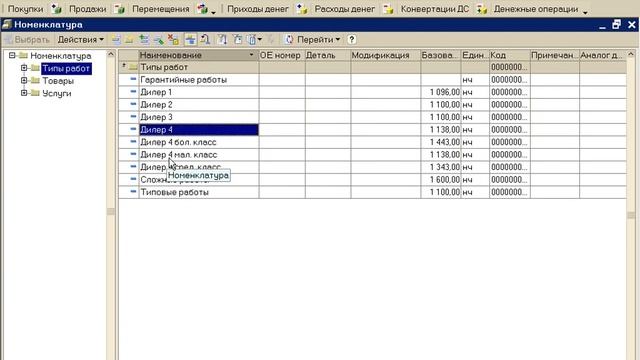The width and height of the screenshot is (640, 360).
Task: Expand the Услуги tree folder
Action: click(24, 93)
